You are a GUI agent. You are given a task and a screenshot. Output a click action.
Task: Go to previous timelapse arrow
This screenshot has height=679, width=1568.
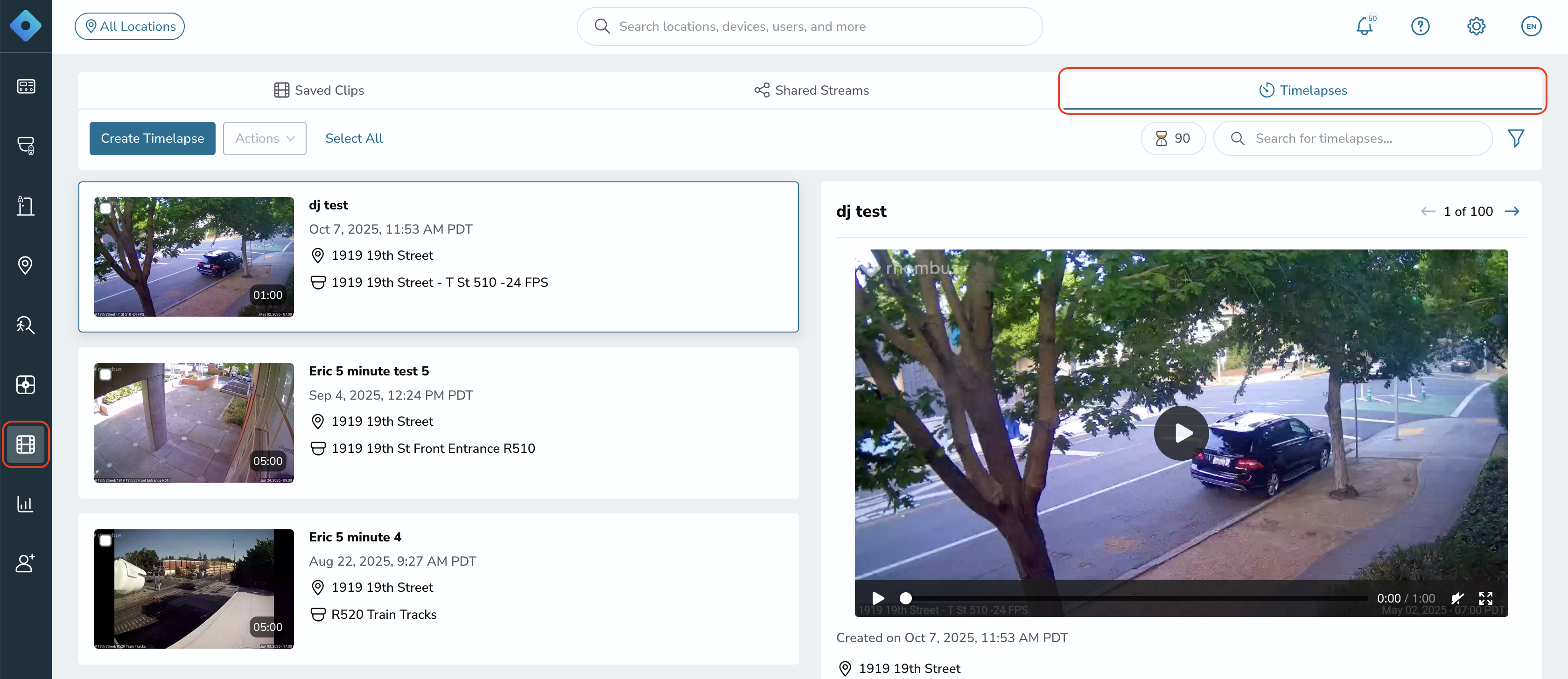click(1428, 211)
